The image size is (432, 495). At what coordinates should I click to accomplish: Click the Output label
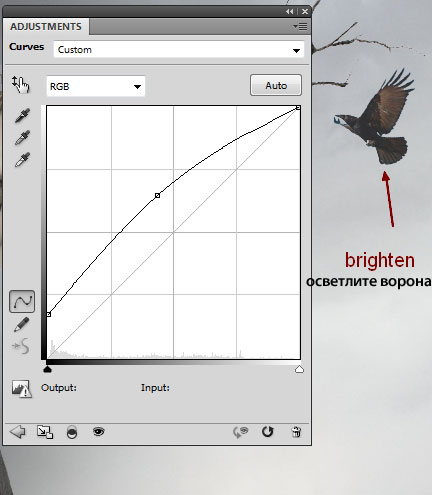pyautogui.click(x=59, y=388)
